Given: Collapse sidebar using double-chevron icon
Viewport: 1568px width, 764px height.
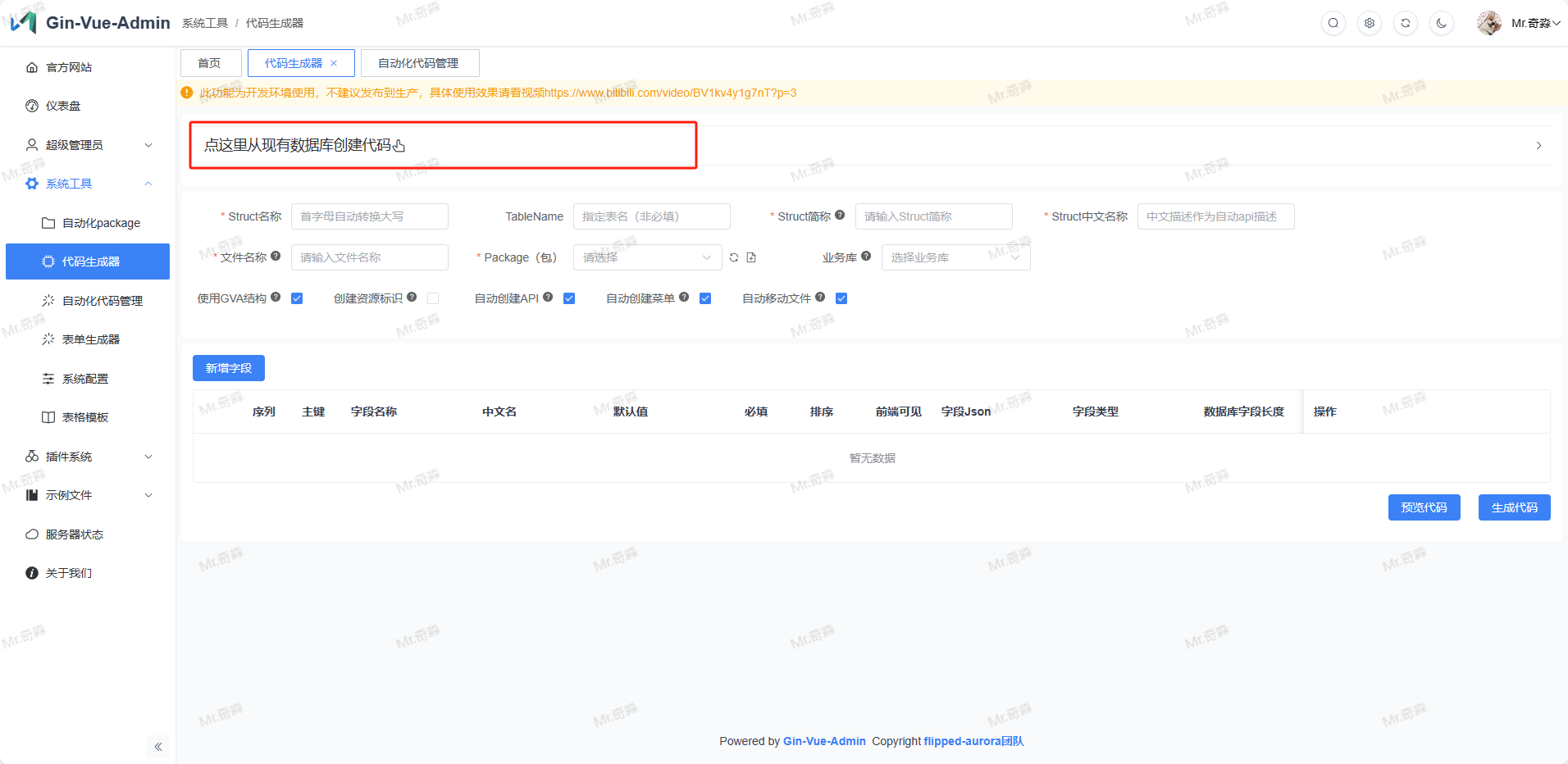Looking at the screenshot, I should click(158, 747).
